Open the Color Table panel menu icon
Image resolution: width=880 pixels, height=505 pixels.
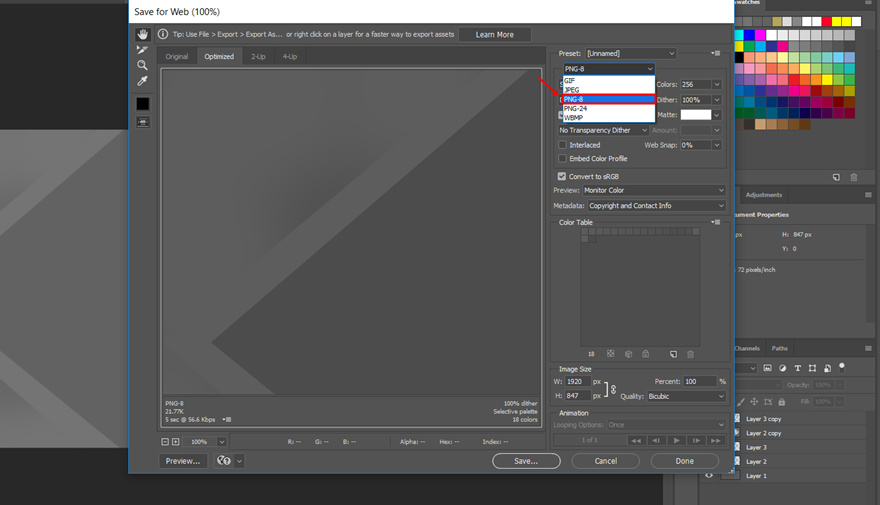click(716, 222)
